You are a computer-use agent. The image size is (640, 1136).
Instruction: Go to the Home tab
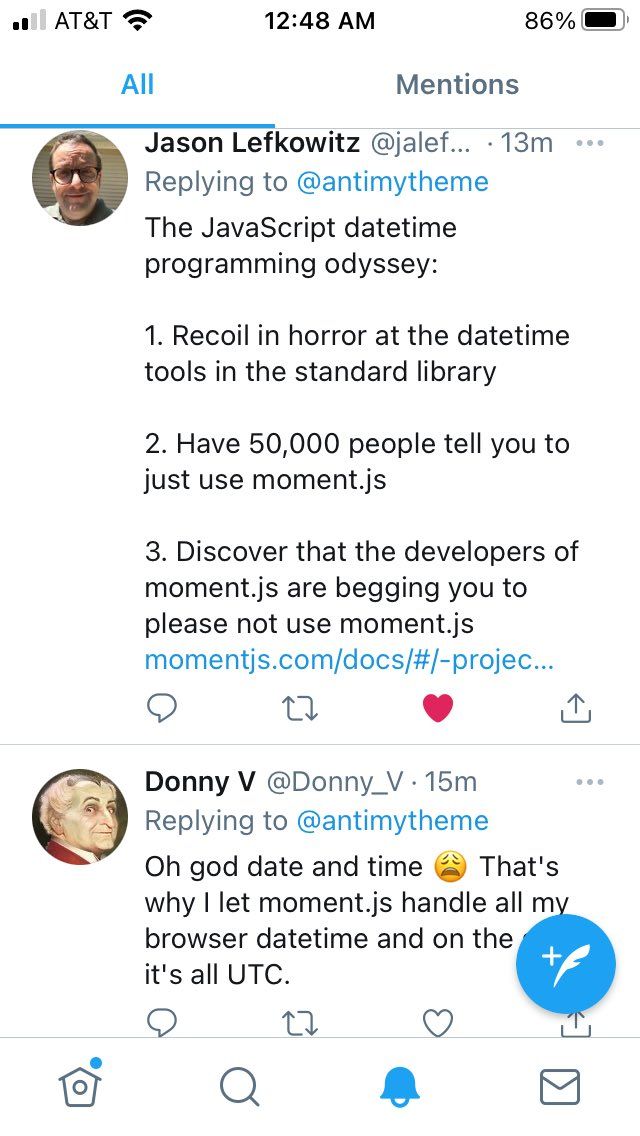(x=80, y=1086)
